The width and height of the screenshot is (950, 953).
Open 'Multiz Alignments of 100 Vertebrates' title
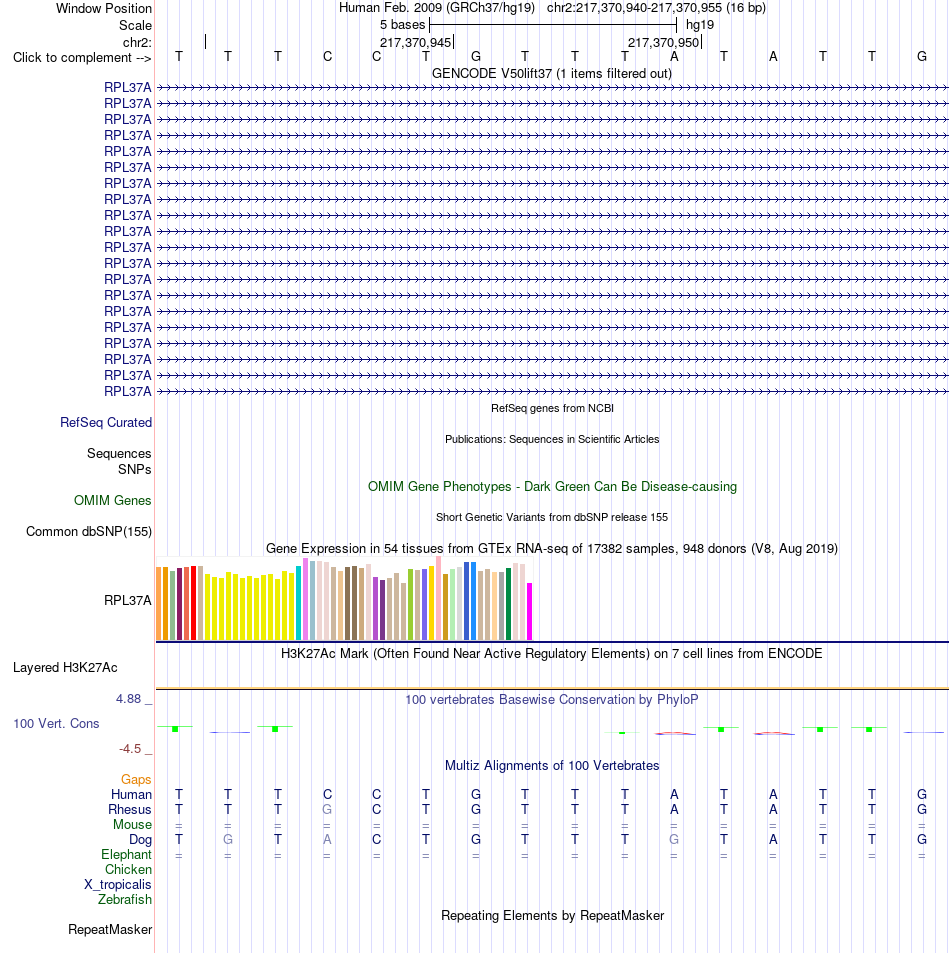tap(552, 766)
